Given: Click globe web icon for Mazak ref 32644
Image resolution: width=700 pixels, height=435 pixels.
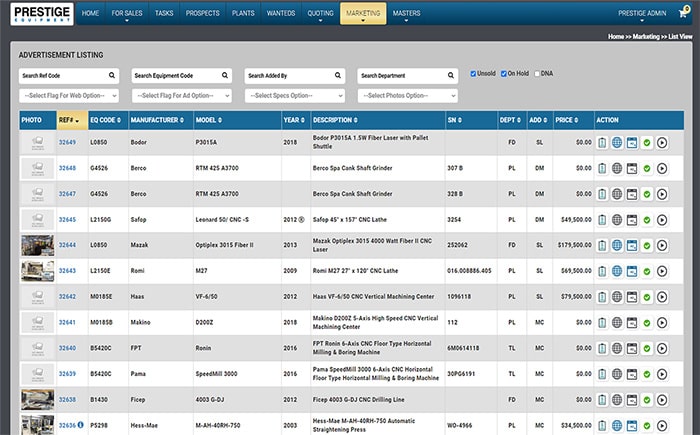Looking at the screenshot, I should tap(617, 245).
